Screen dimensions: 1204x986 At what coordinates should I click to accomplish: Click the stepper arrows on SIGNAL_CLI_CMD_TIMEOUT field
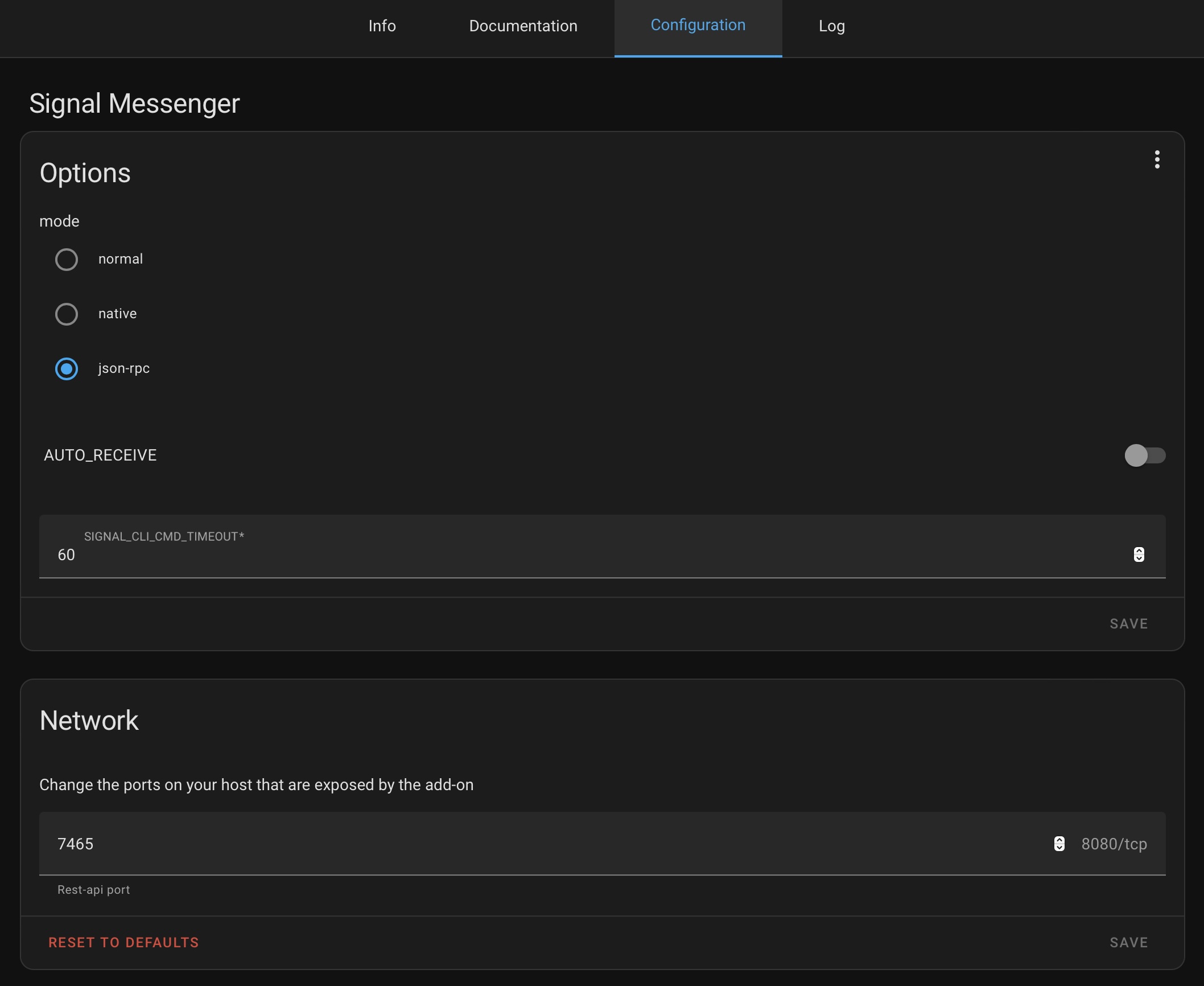(x=1139, y=553)
